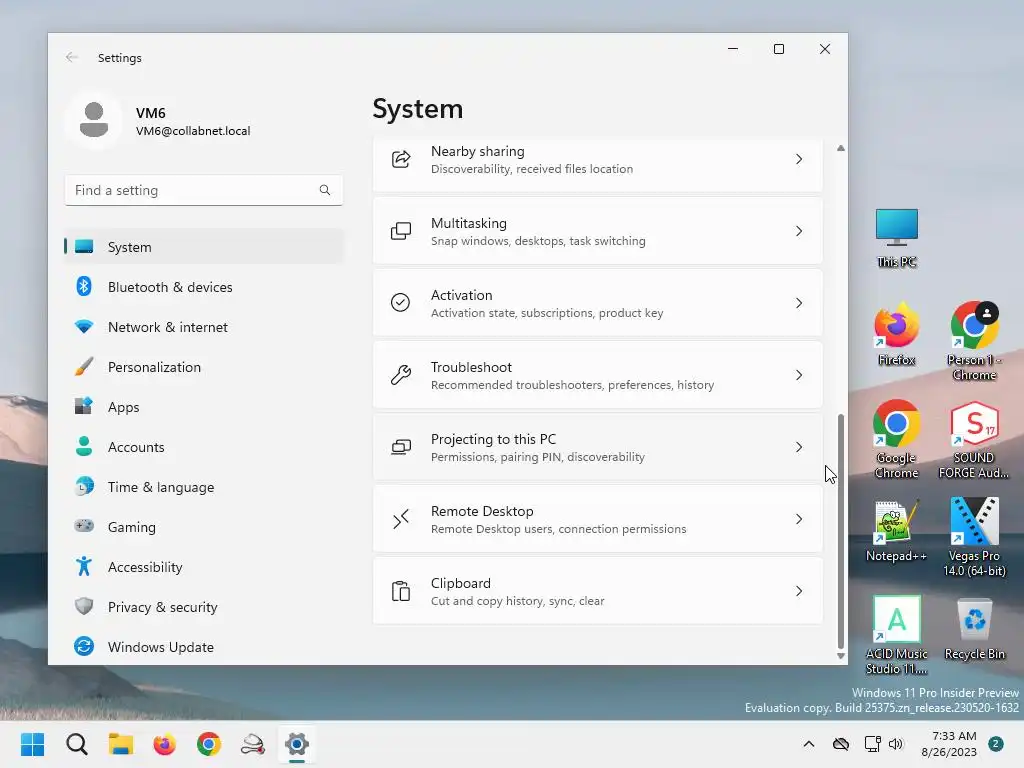Viewport: 1024px width, 768px height.
Task: Open Troubleshoot using the chevron arrow
Action: (x=799, y=375)
